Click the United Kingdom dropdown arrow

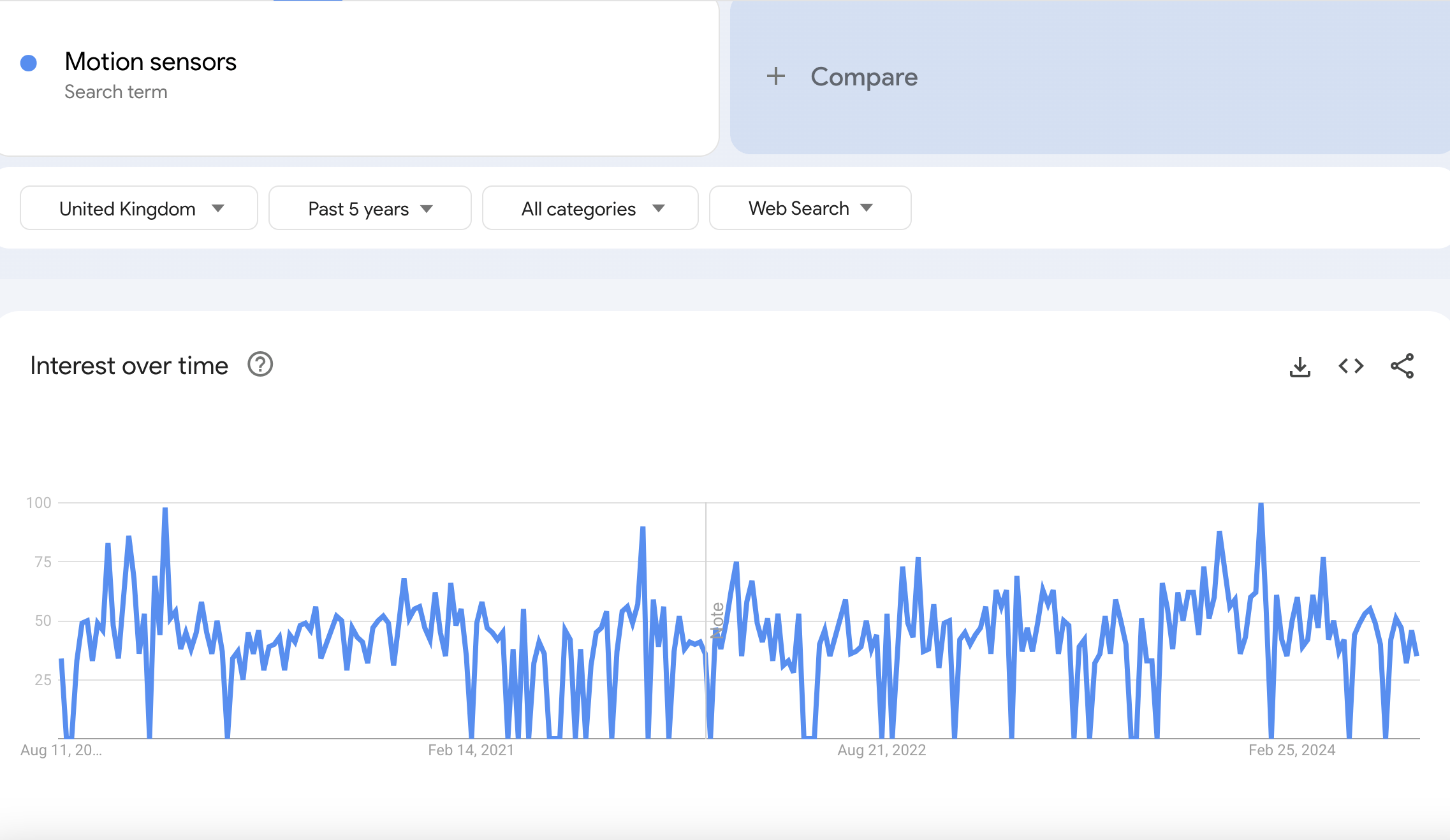click(x=218, y=208)
